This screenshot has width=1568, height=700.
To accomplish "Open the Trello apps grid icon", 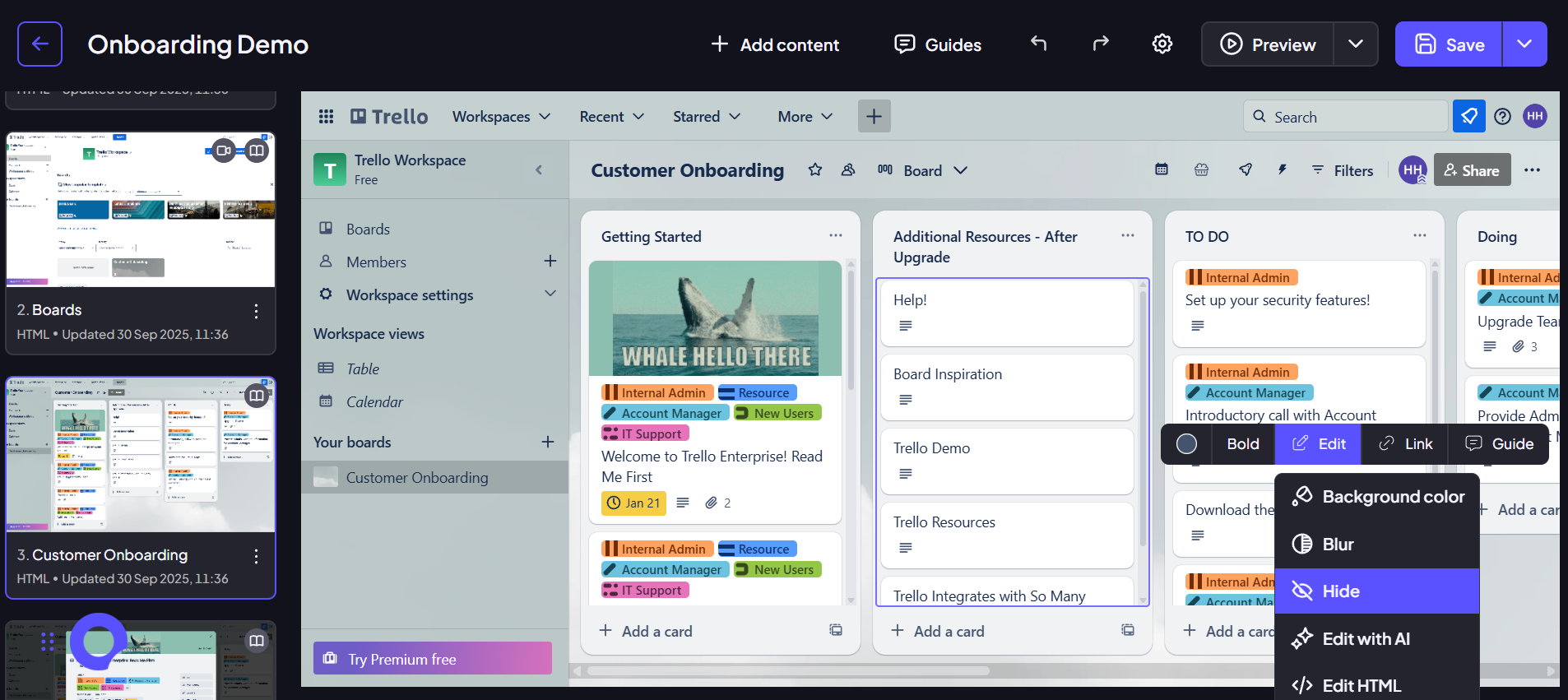I will pos(326,117).
